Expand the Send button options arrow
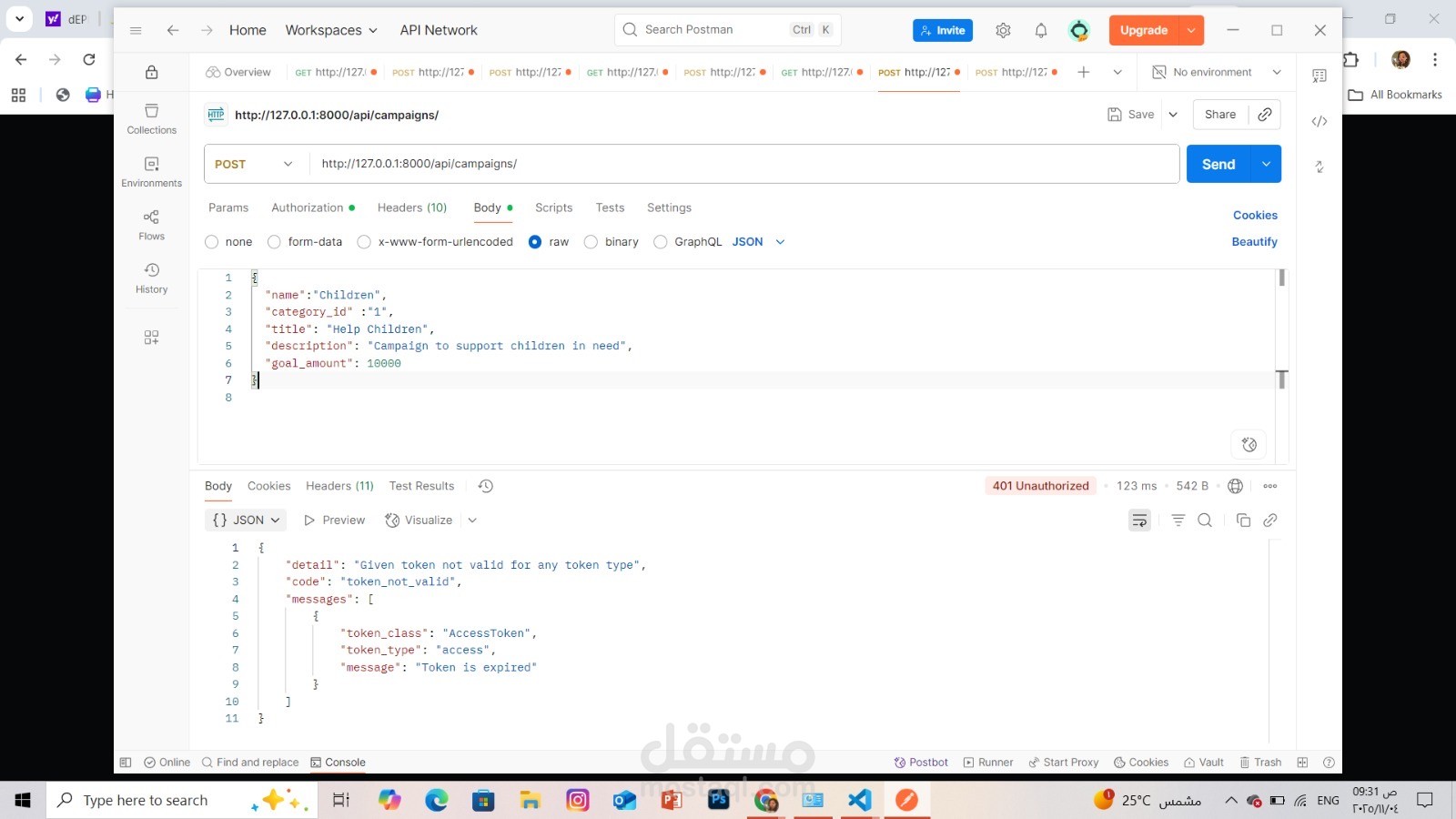The width and height of the screenshot is (1456, 819). 1266,164
